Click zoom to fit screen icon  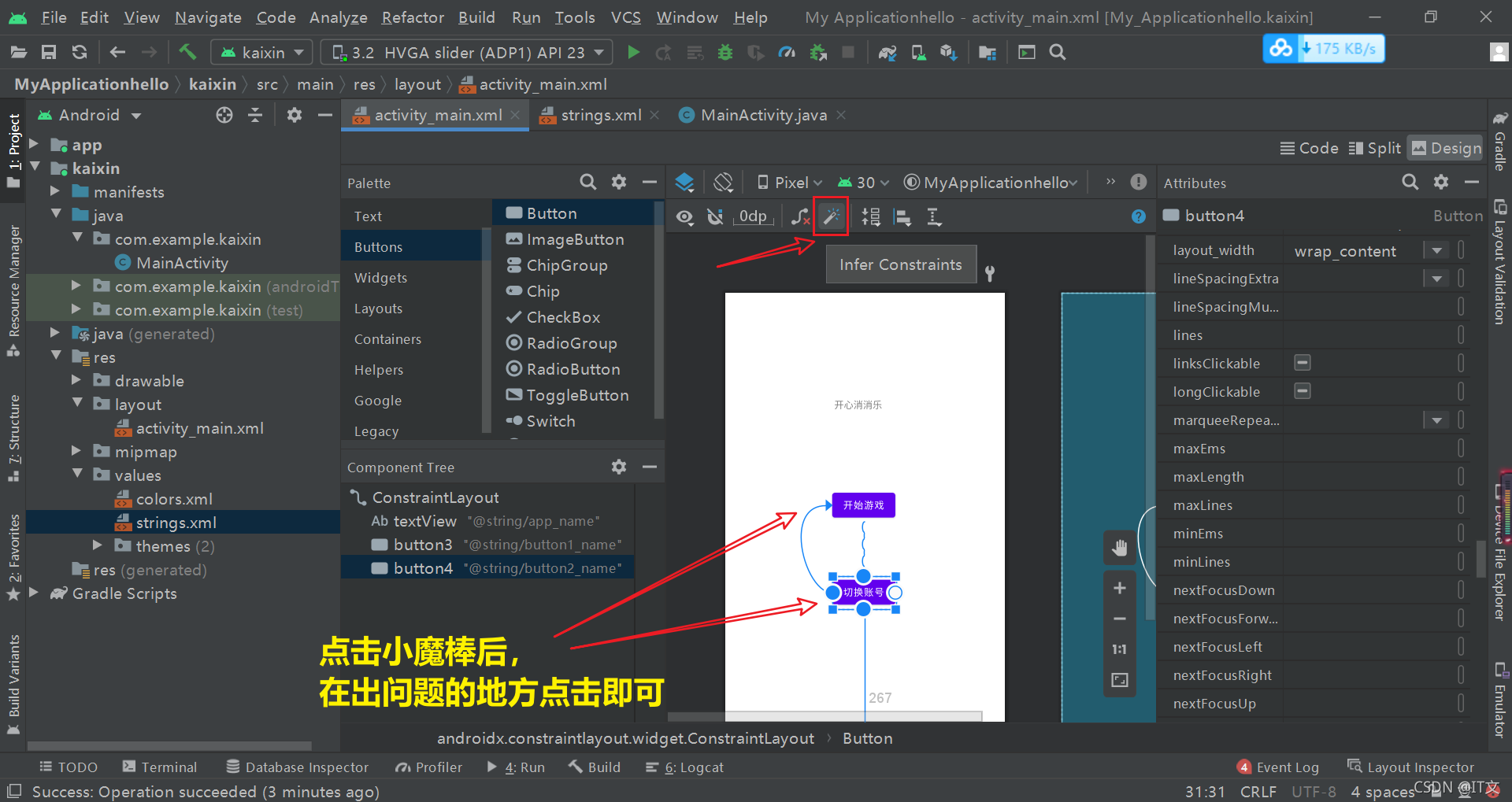tap(1120, 680)
